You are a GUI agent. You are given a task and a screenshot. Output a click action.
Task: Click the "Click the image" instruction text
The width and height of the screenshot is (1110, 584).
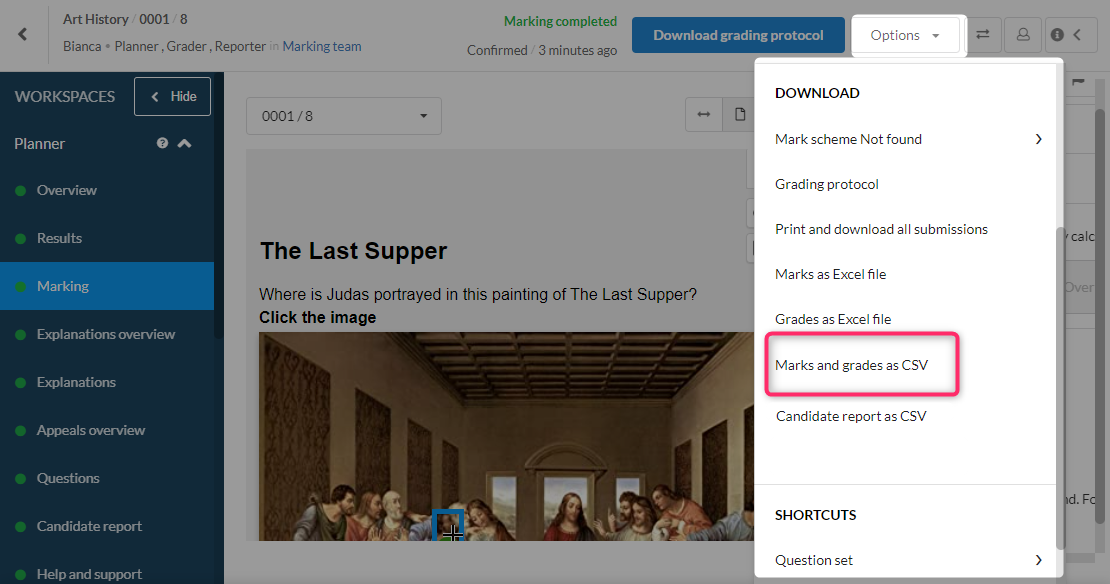[x=317, y=317]
